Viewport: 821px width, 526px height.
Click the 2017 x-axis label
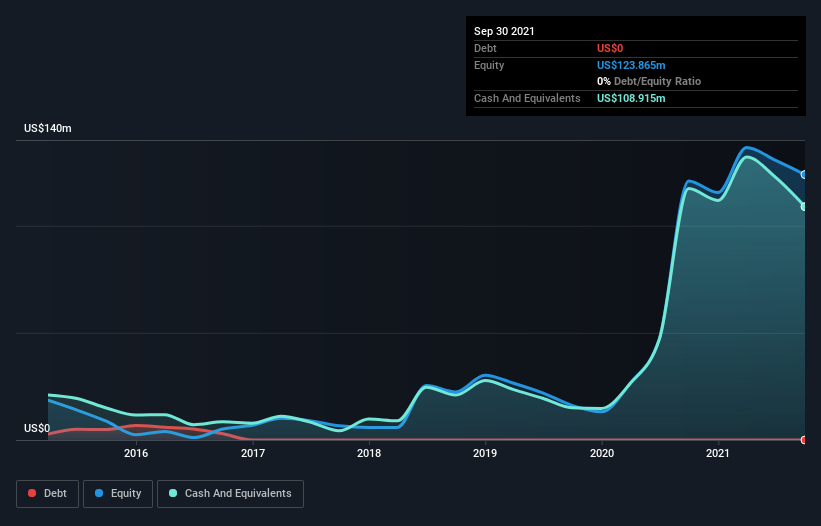(253, 453)
